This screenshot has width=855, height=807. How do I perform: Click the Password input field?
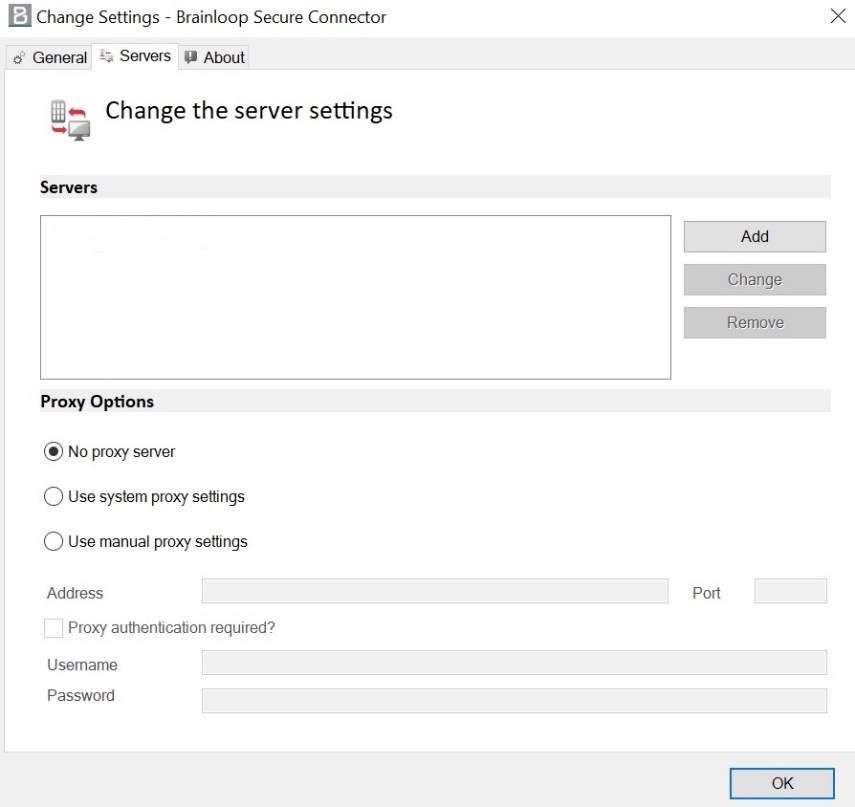[x=514, y=701]
